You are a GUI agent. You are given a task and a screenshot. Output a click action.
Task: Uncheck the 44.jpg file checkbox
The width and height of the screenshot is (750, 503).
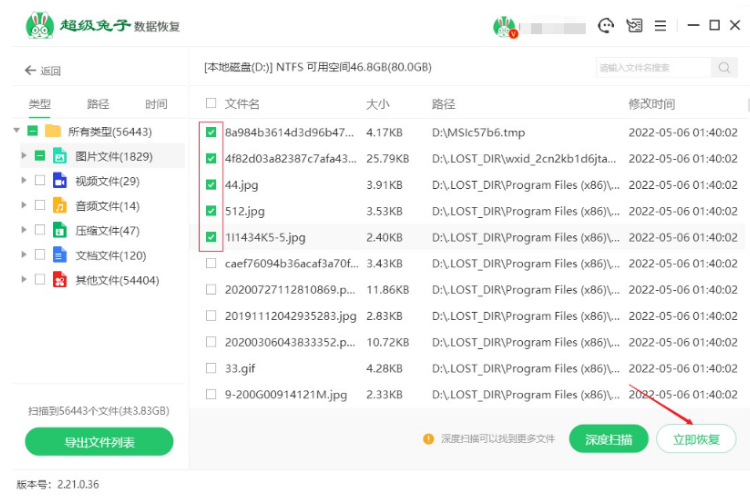[211, 185]
